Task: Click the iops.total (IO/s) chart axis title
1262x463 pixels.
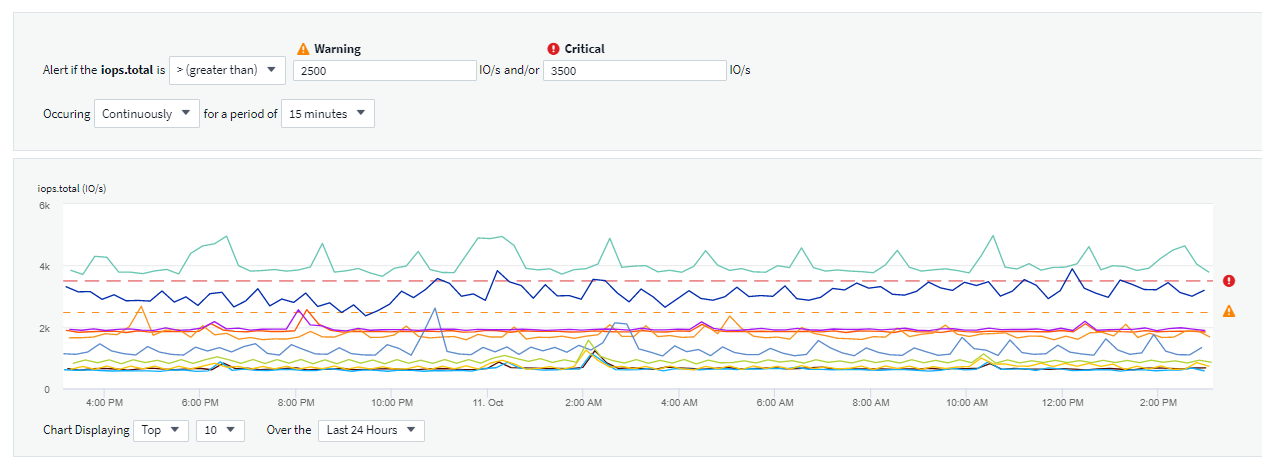Action: click(x=71, y=188)
